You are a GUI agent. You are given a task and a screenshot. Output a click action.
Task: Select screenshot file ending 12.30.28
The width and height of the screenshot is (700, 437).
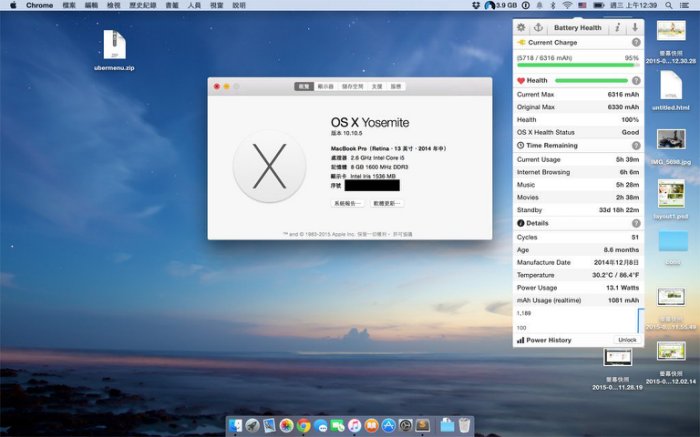[x=671, y=42]
